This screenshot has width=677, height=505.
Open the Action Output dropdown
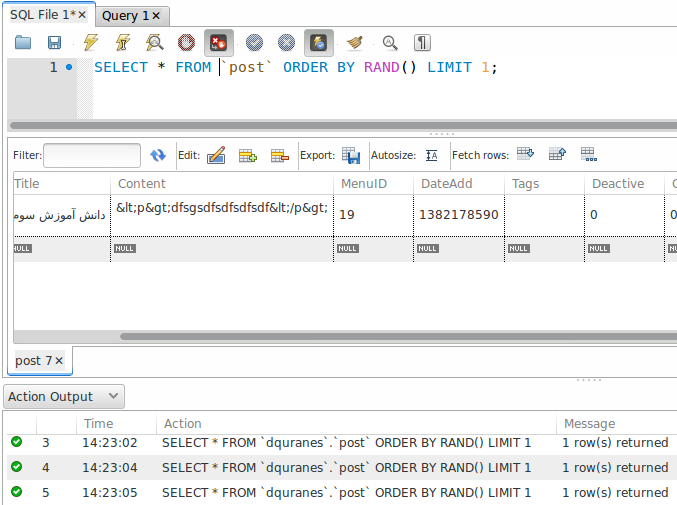point(64,397)
